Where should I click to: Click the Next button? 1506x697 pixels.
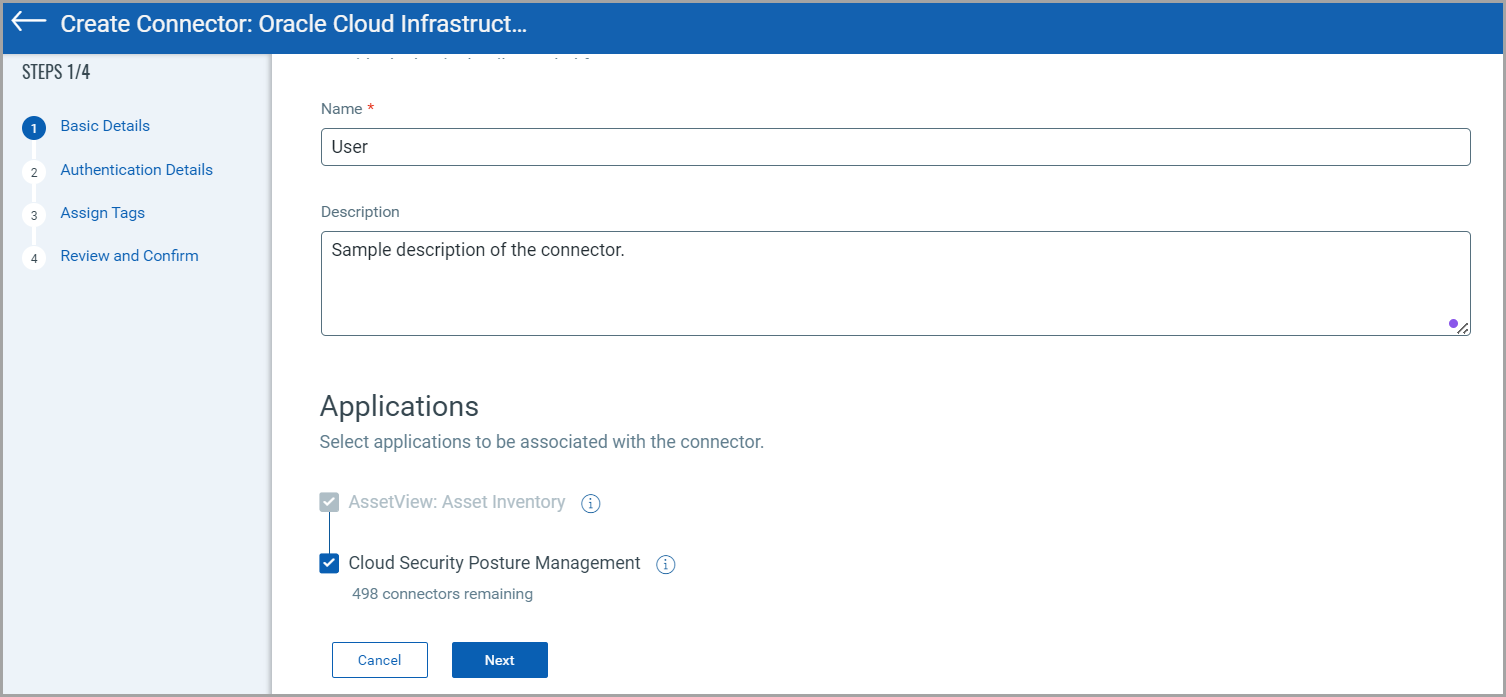coord(499,660)
